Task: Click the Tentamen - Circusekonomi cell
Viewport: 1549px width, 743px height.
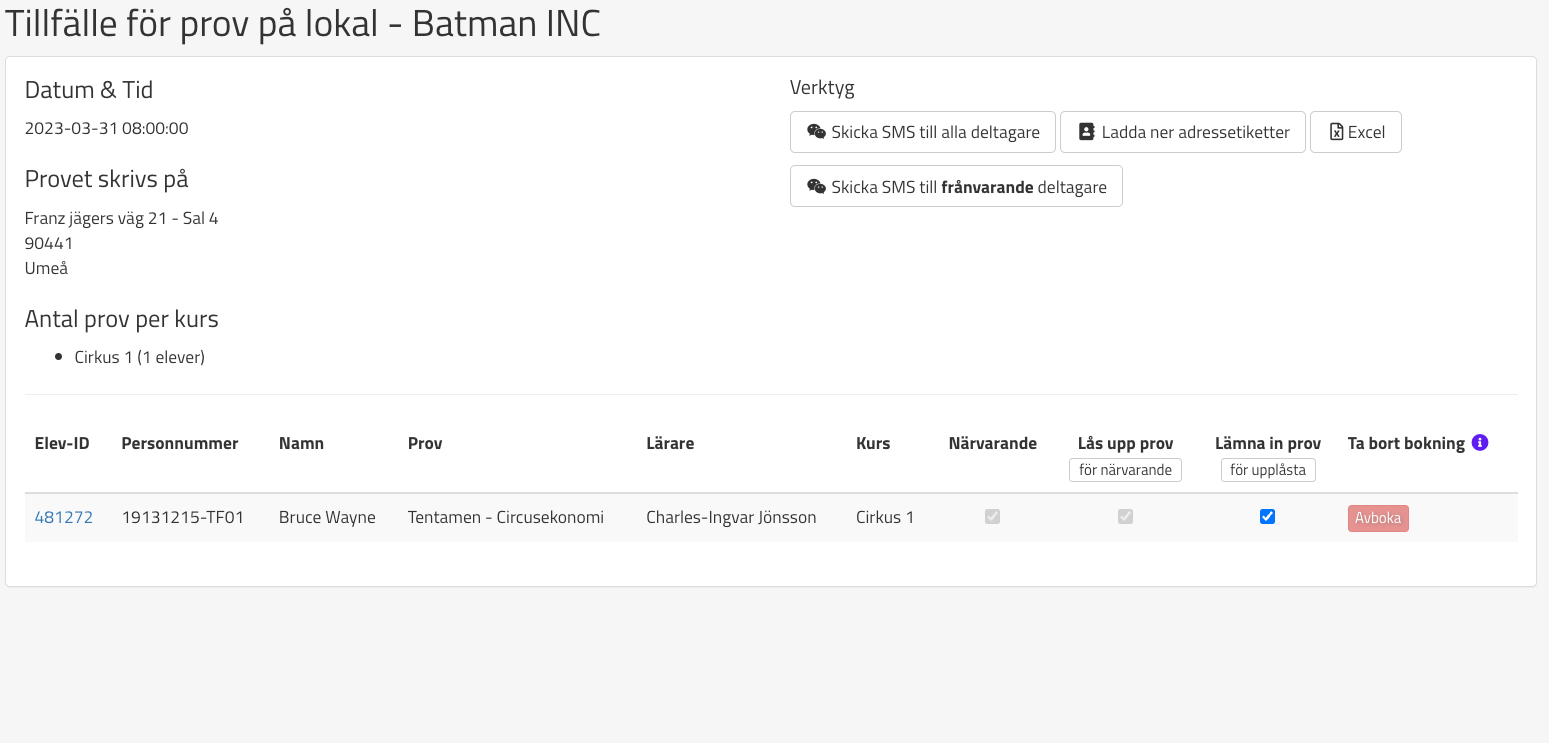Action: point(505,517)
